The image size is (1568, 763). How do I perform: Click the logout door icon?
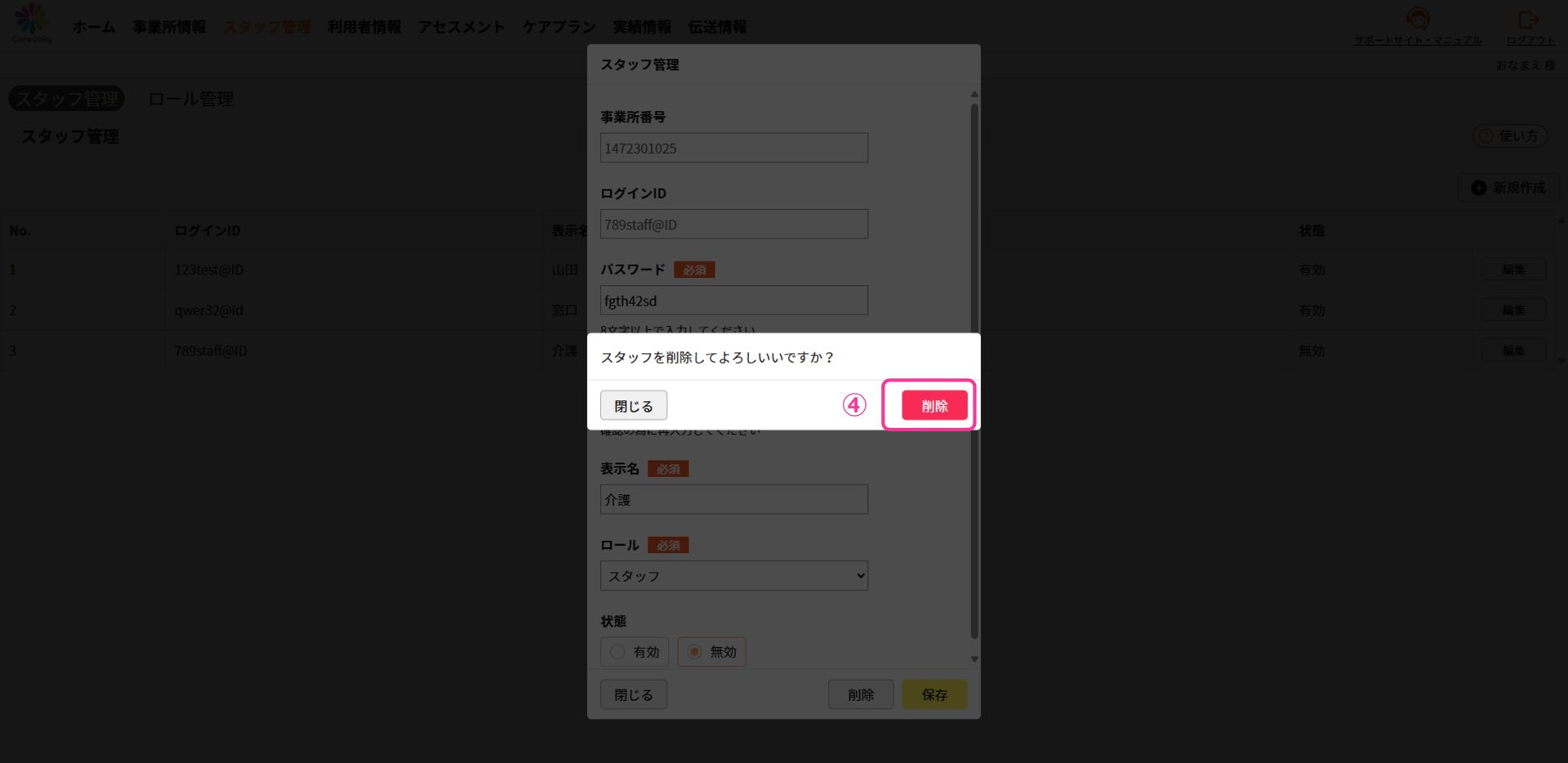point(1528,19)
